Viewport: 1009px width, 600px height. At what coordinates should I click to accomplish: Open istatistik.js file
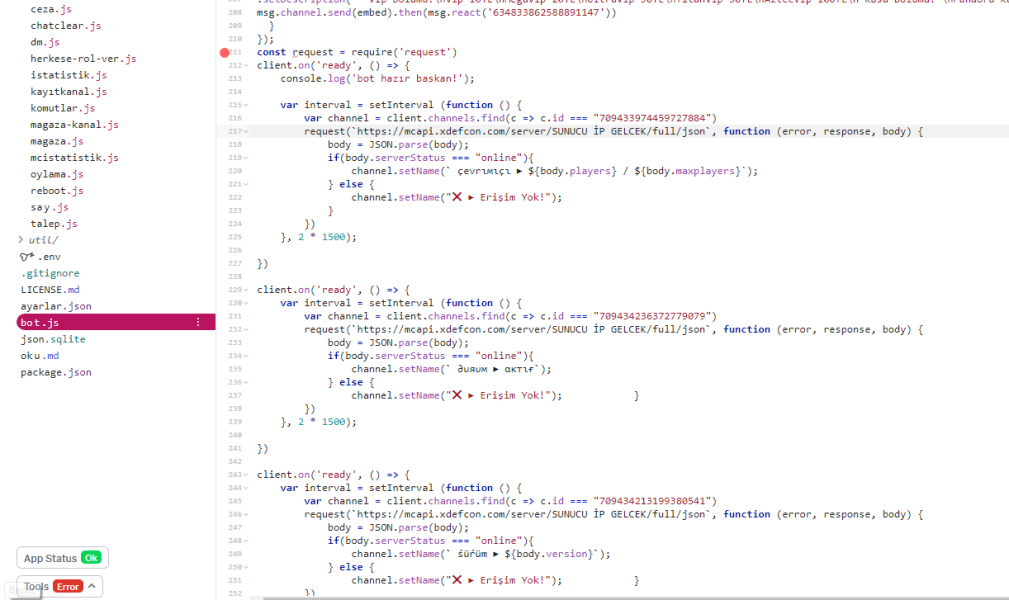click(x=68, y=75)
